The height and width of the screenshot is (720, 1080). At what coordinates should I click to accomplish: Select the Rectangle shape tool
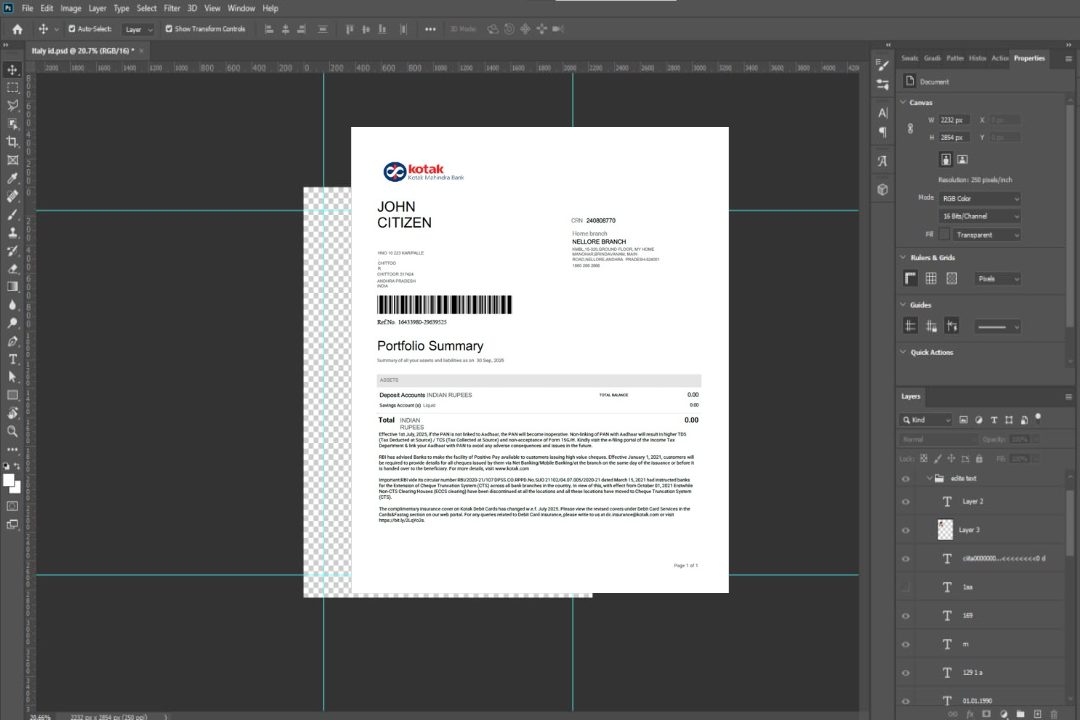(x=12, y=395)
